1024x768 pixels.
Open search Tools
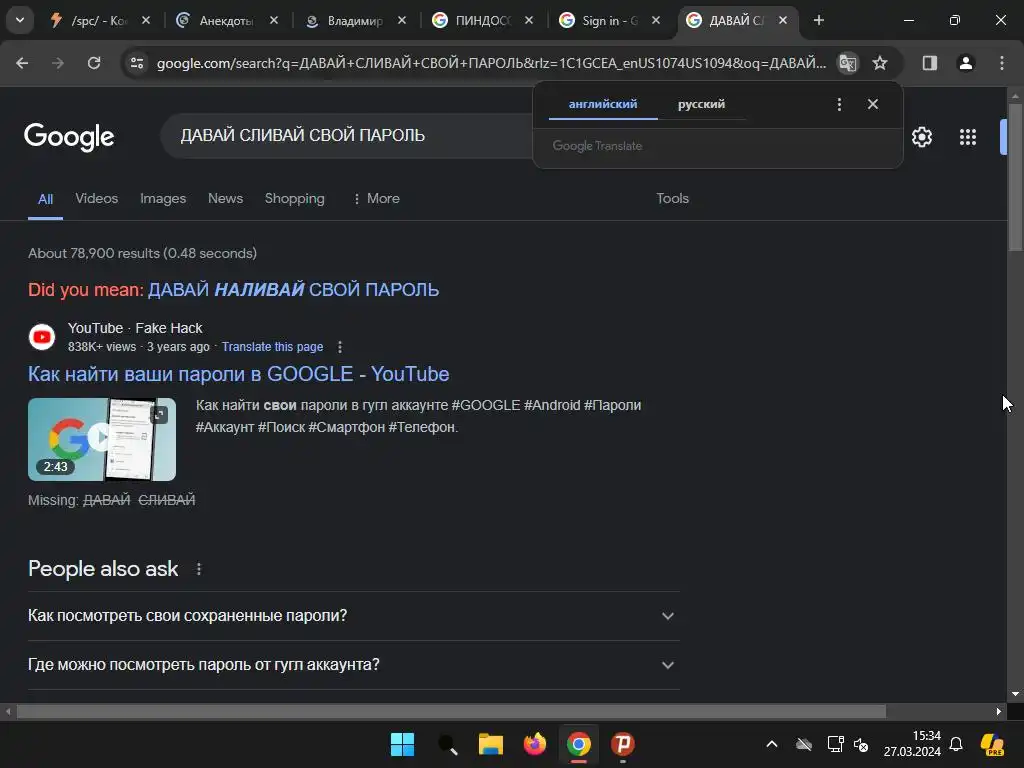pyautogui.click(x=673, y=199)
